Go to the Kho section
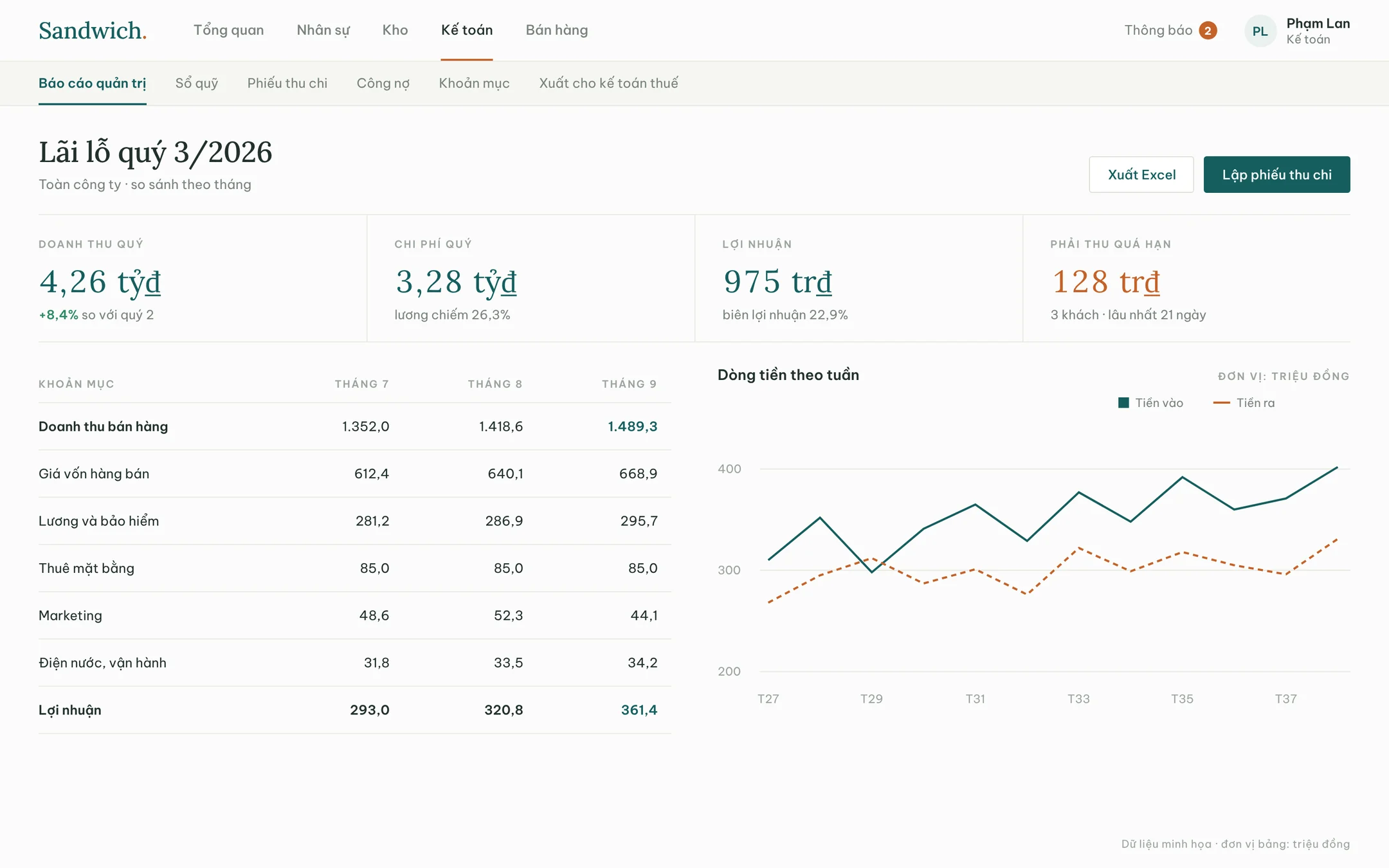Viewport: 1389px width, 868px height. pyautogui.click(x=395, y=30)
